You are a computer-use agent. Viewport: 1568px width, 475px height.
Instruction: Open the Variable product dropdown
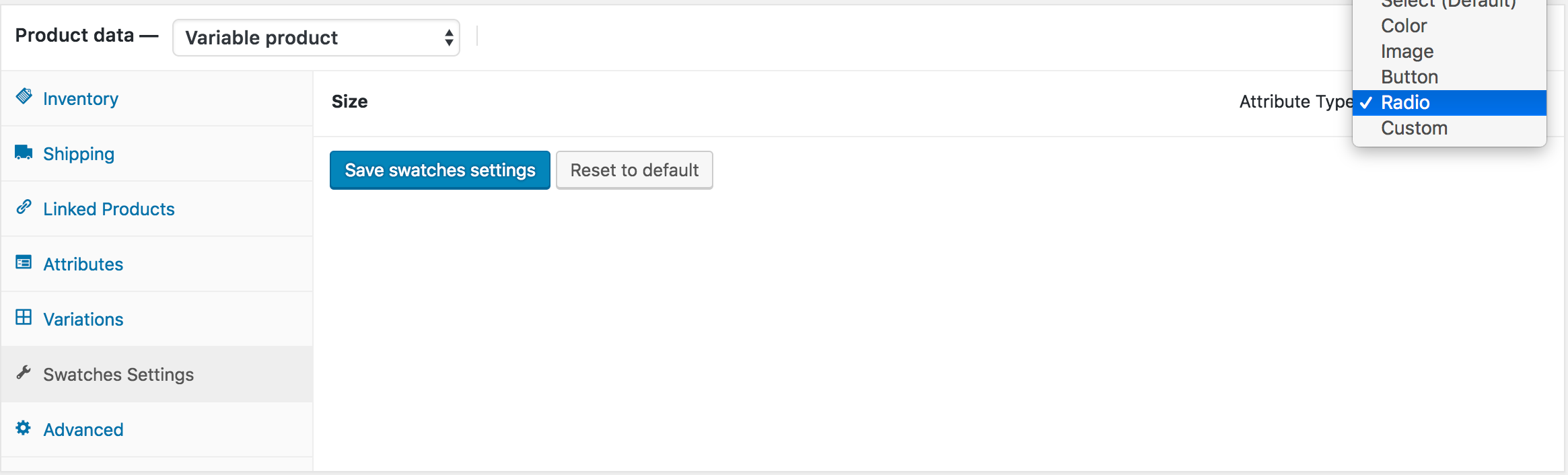click(x=316, y=38)
